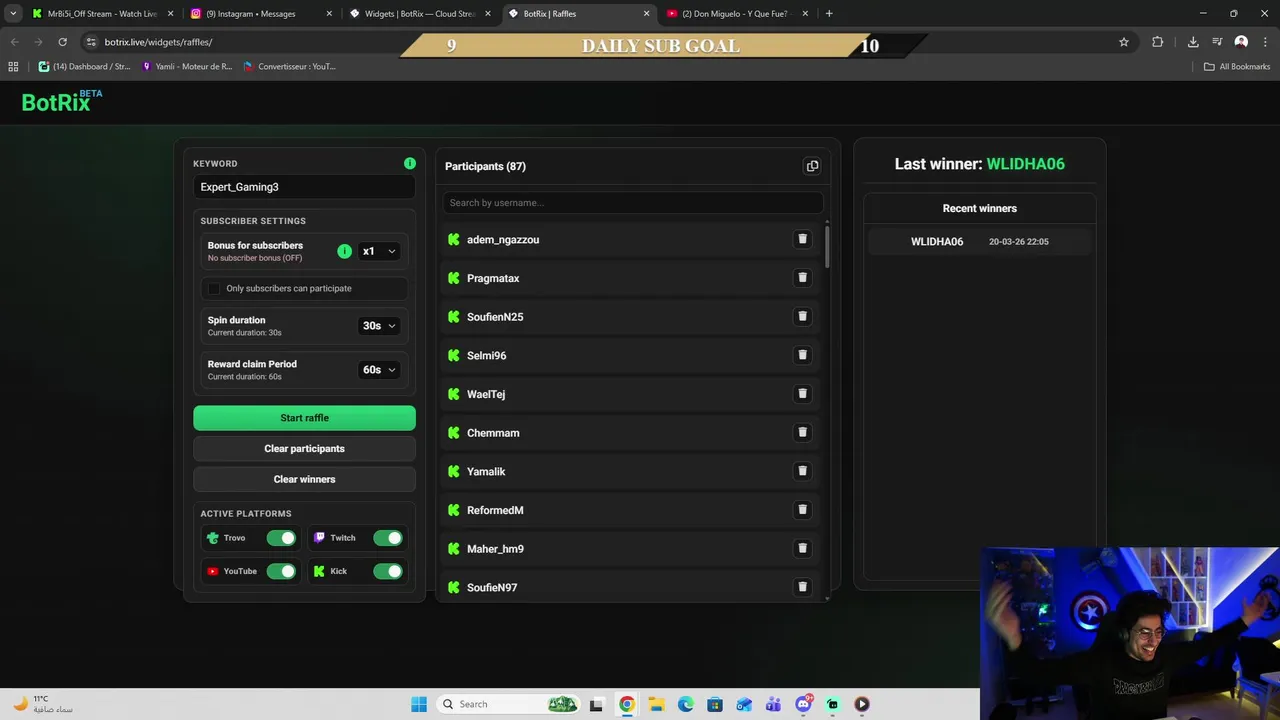Open the Chrome profile avatar
Image resolution: width=1280 pixels, height=720 pixels.
click(1241, 42)
